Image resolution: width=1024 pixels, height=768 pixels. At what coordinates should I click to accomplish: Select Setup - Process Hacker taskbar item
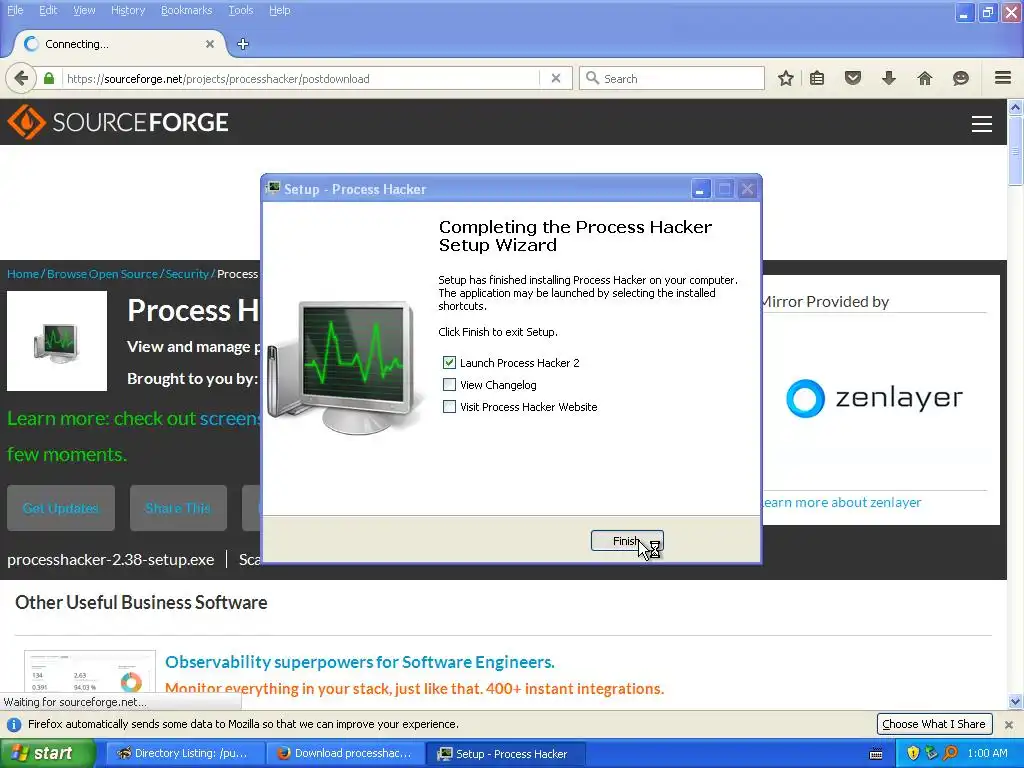(x=505, y=754)
